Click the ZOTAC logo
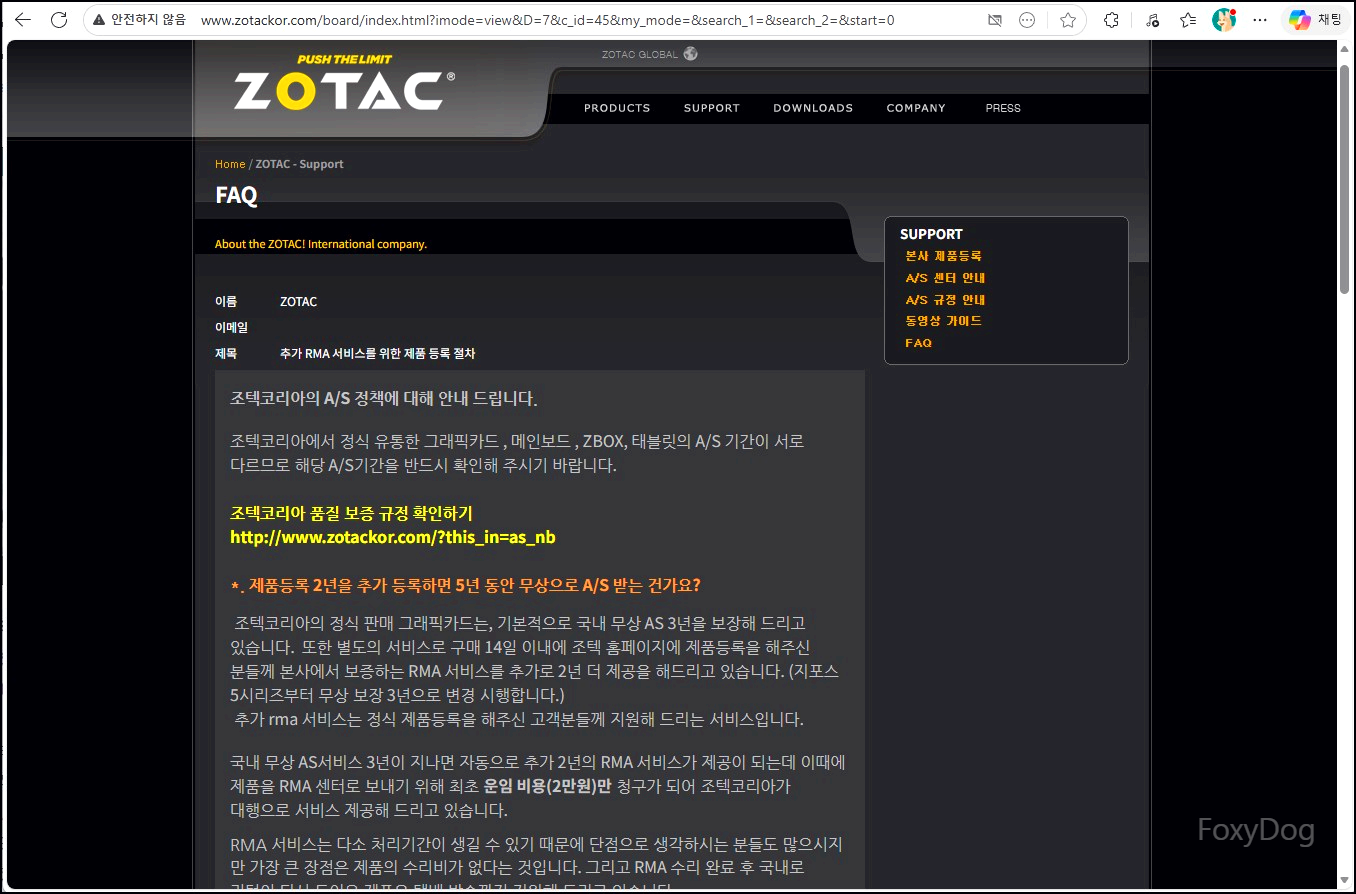1356x894 pixels. 344,83
